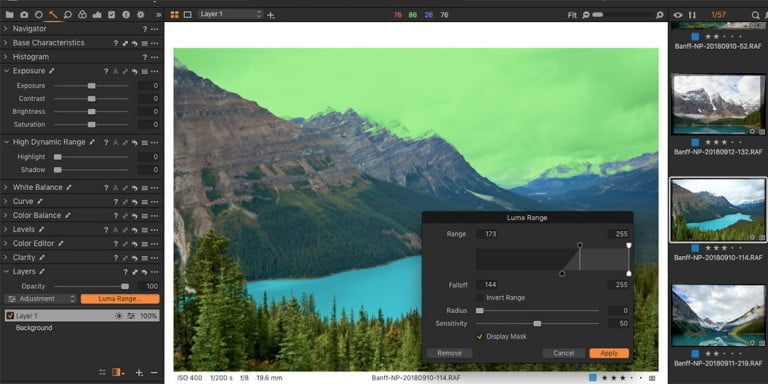This screenshot has width=768, height=384.
Task: Open Layer 1 adjustments sliders icon
Action: [x=131, y=316]
